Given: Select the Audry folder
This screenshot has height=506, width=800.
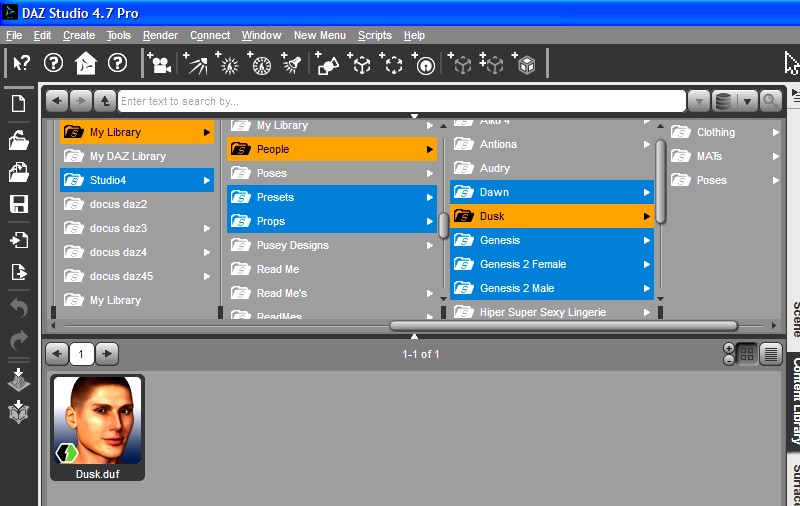Looking at the screenshot, I should pos(552,168).
